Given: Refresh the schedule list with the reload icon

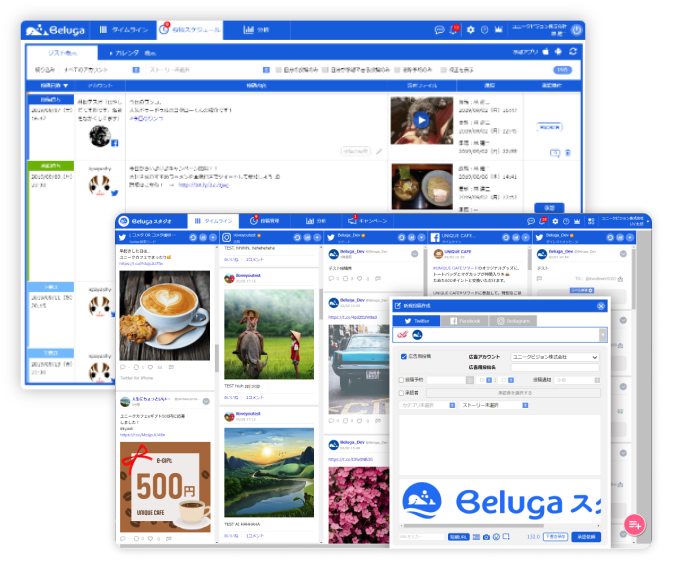Looking at the screenshot, I should coord(573,52).
